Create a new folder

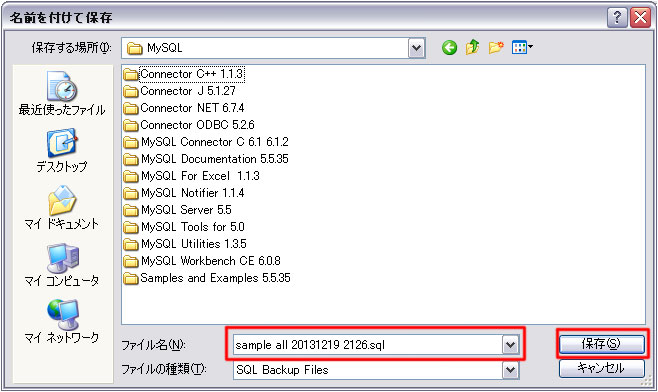496,47
